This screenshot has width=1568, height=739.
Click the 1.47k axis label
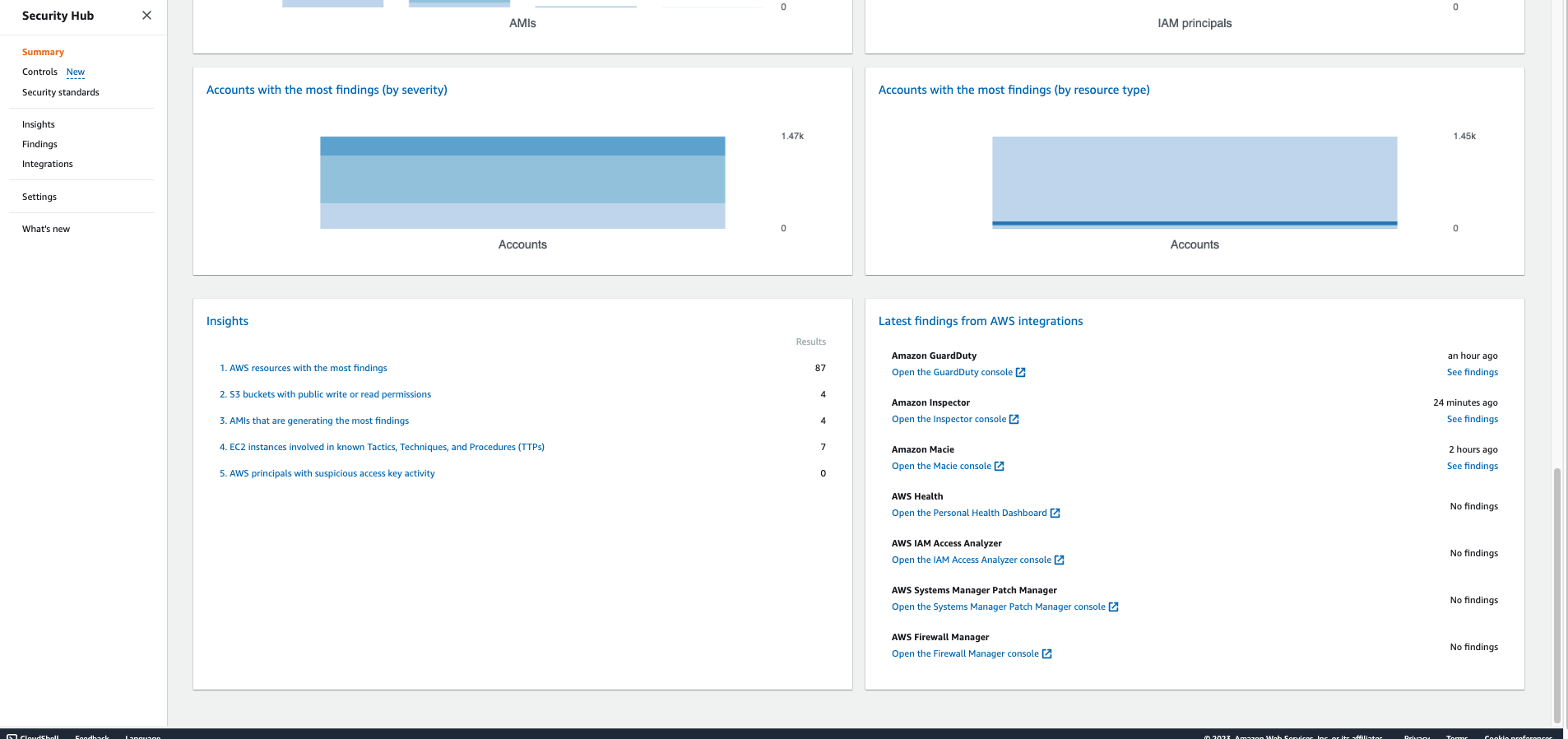[x=792, y=136]
